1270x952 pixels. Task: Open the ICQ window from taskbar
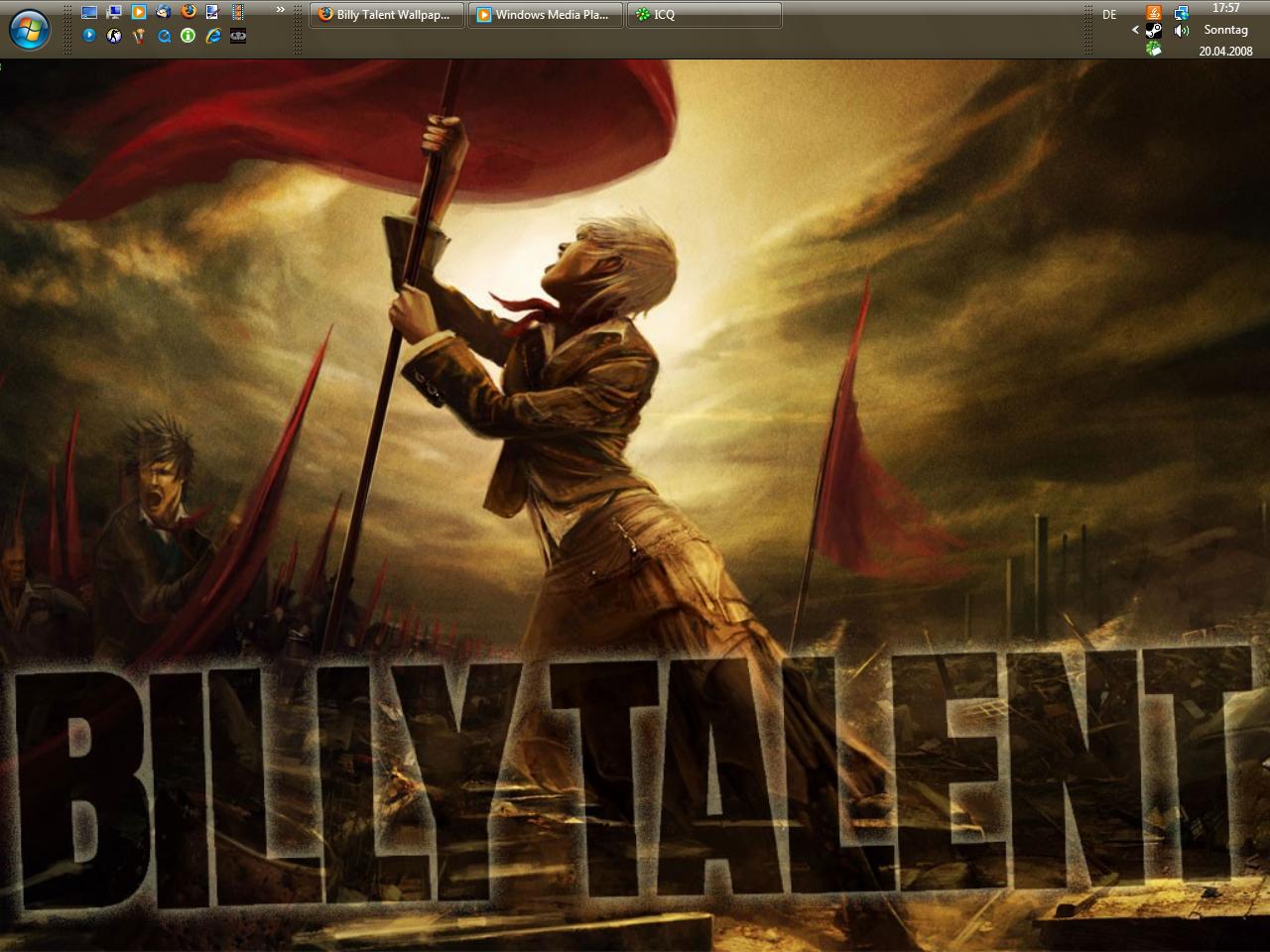click(703, 15)
